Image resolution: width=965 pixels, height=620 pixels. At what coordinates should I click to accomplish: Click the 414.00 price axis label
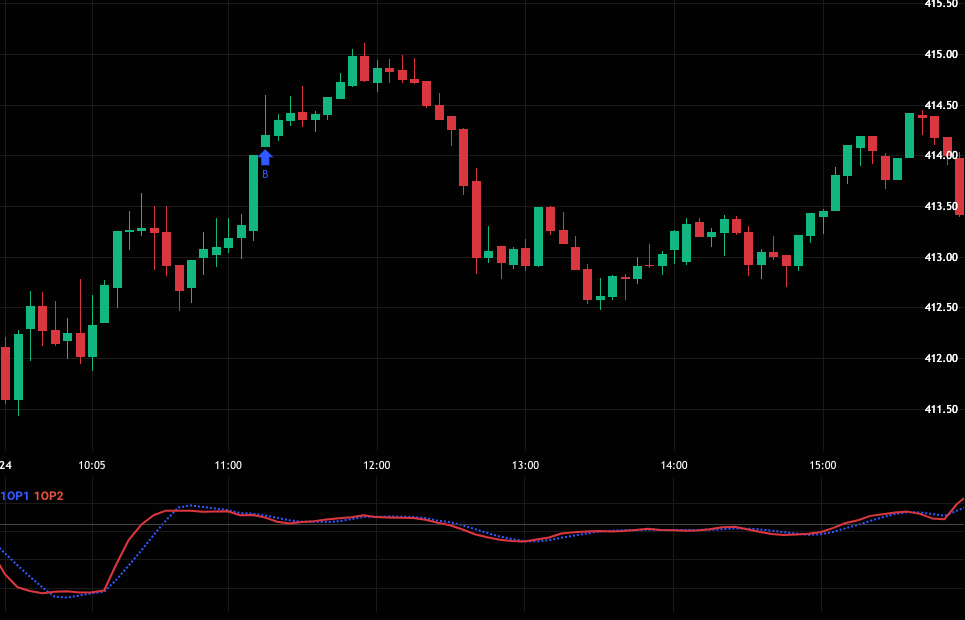point(940,156)
